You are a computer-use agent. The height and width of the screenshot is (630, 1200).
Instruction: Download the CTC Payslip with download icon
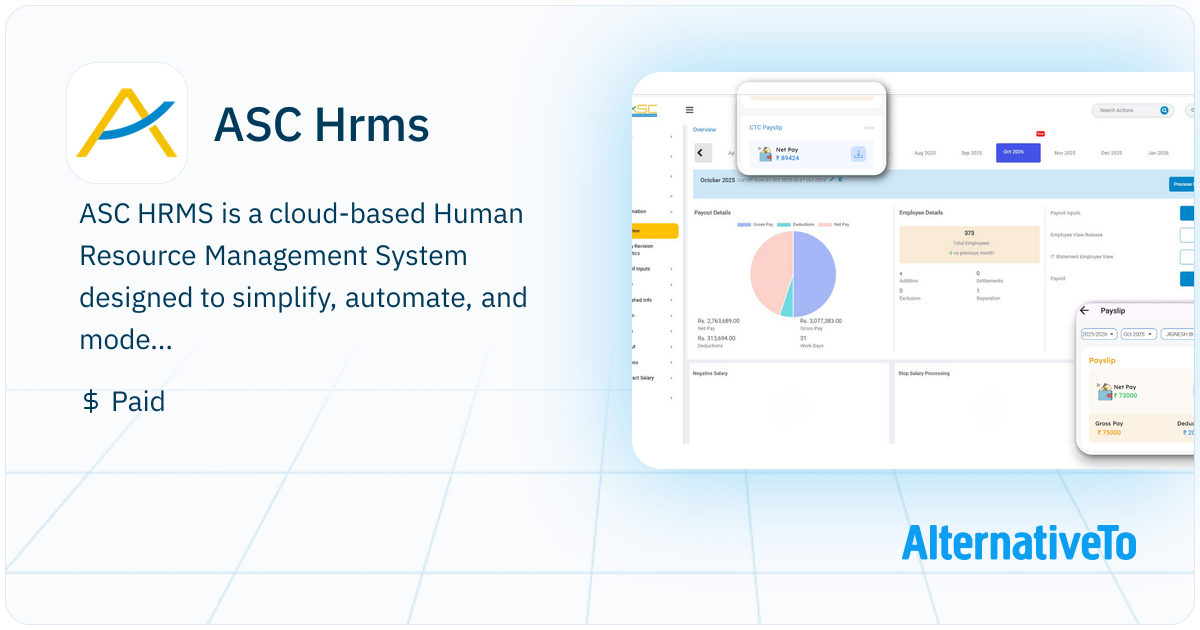858,154
